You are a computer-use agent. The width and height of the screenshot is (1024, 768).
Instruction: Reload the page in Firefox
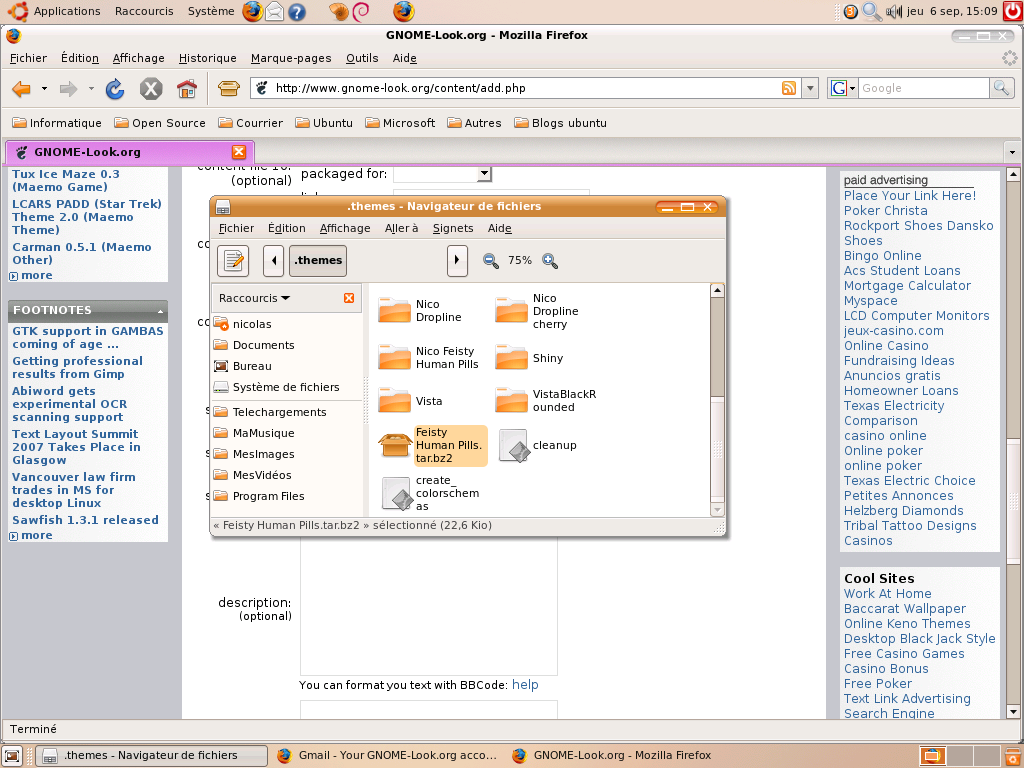(x=115, y=88)
